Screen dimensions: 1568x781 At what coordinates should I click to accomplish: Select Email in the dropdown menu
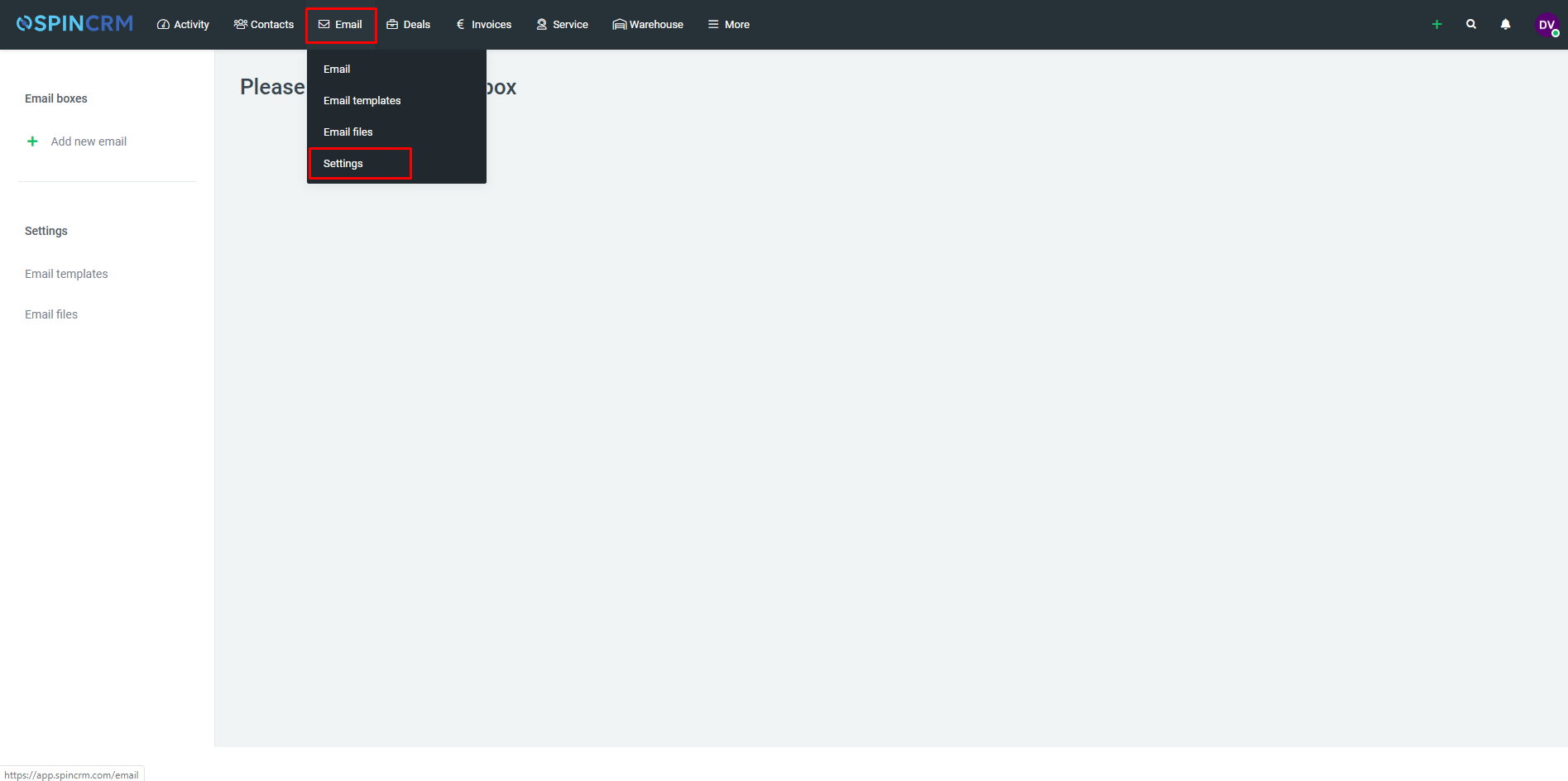tap(337, 69)
